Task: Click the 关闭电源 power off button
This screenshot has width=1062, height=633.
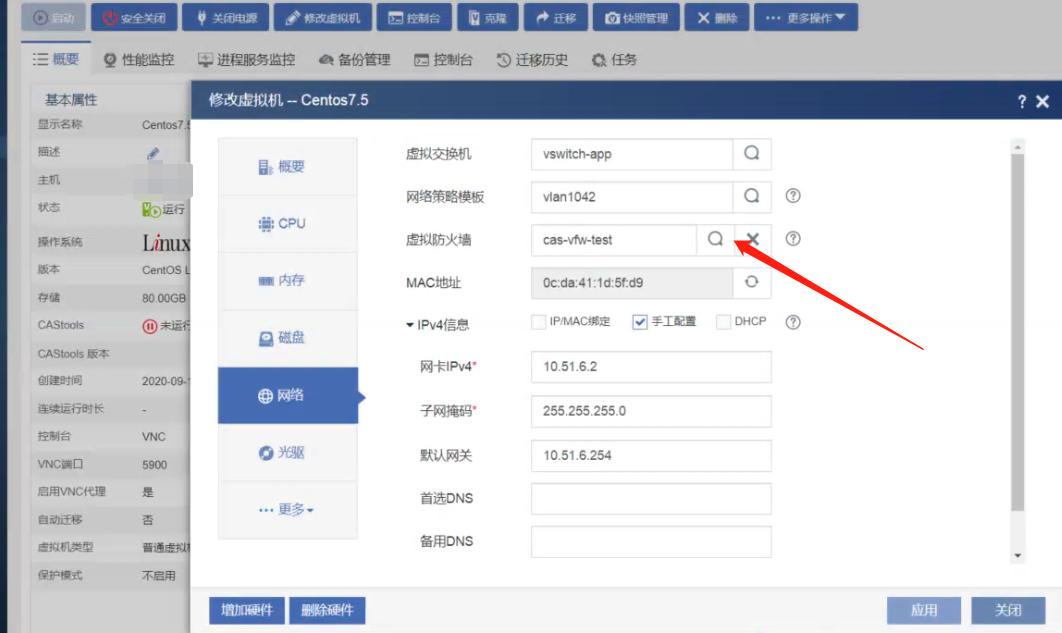Action: click(x=226, y=18)
